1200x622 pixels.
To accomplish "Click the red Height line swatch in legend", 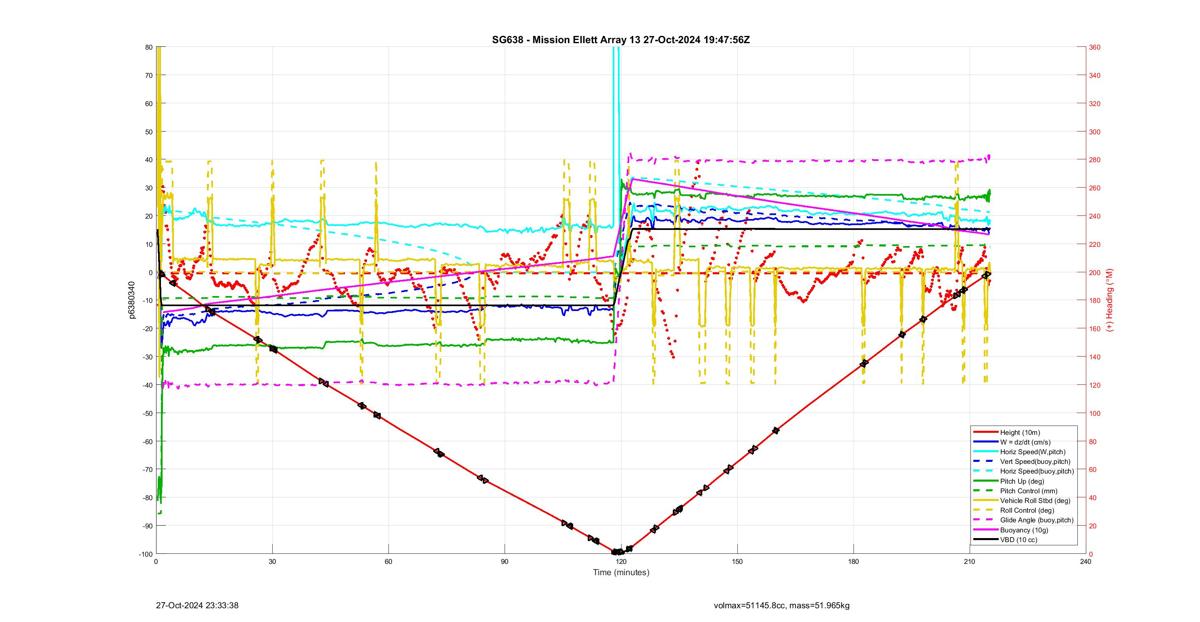I will coord(985,431).
